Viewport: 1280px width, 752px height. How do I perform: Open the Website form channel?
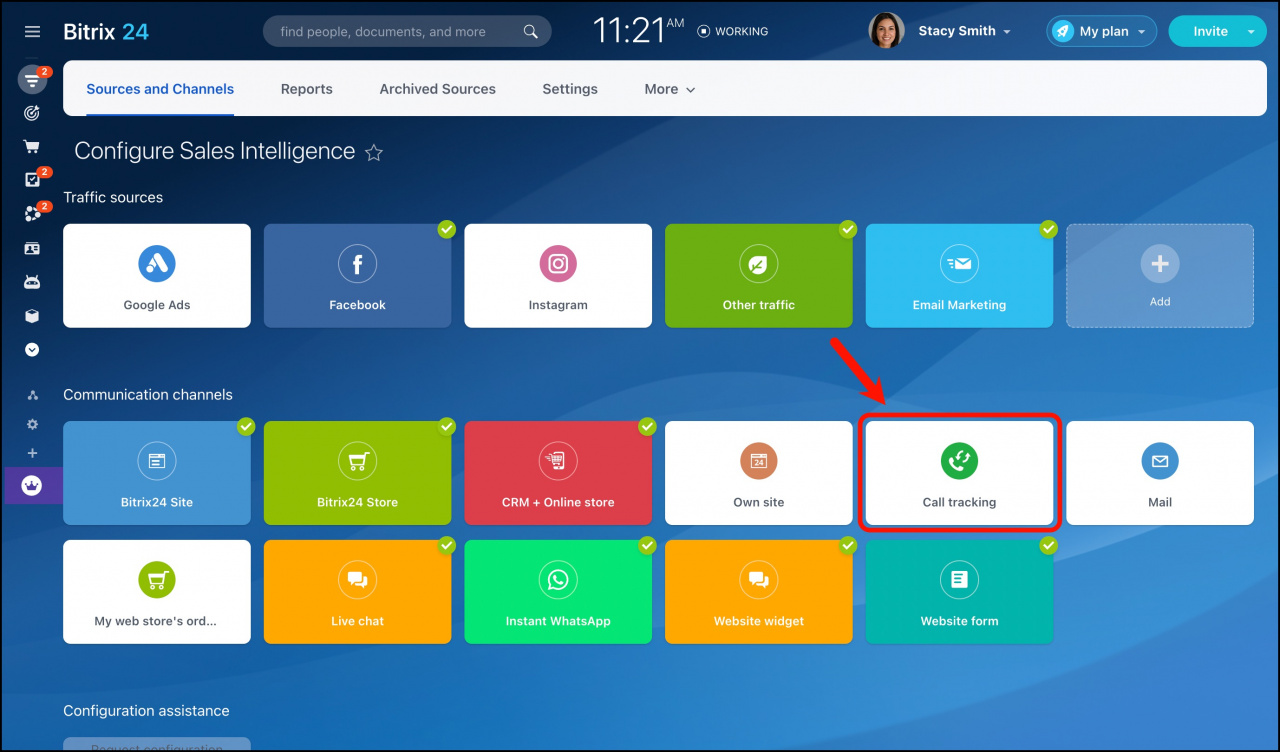pyautogui.click(x=960, y=592)
